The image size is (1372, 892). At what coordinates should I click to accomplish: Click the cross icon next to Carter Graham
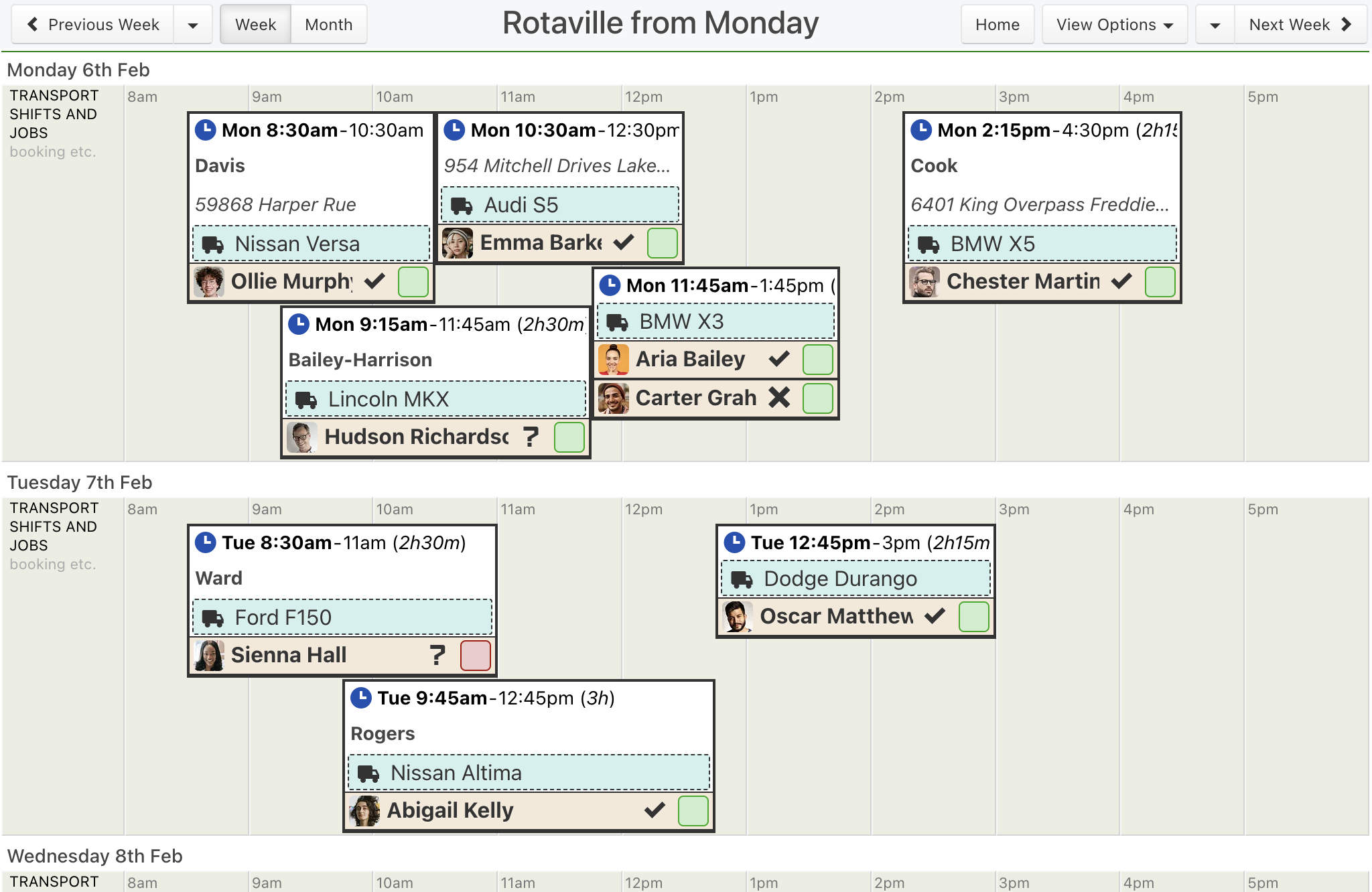(779, 398)
